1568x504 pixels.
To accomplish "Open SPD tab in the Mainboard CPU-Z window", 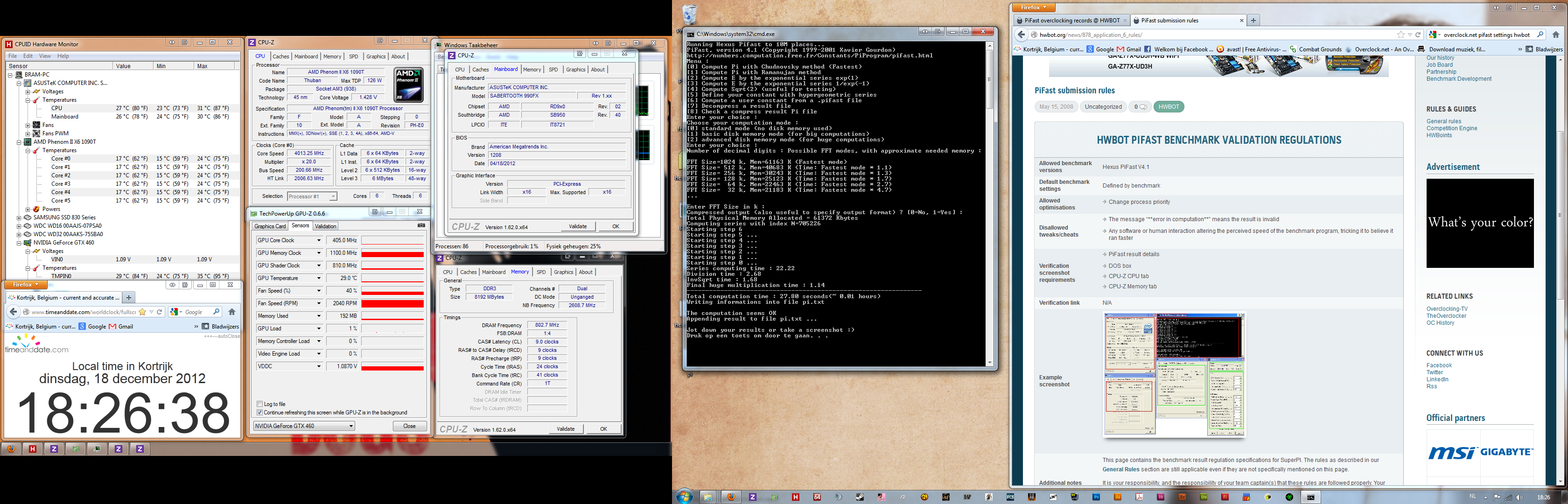I will coord(553,70).
